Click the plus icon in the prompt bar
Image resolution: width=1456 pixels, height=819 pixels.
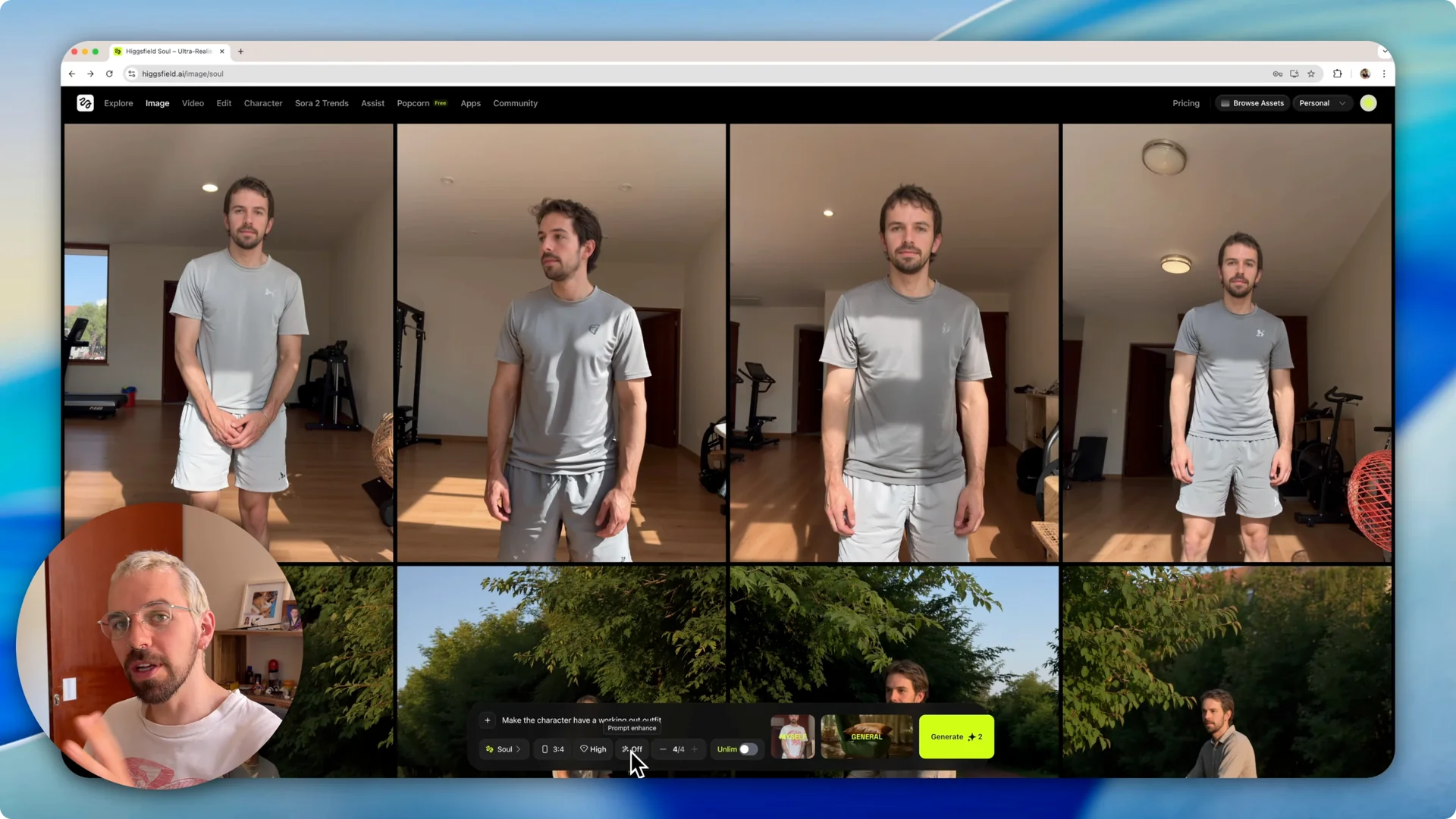click(x=488, y=720)
